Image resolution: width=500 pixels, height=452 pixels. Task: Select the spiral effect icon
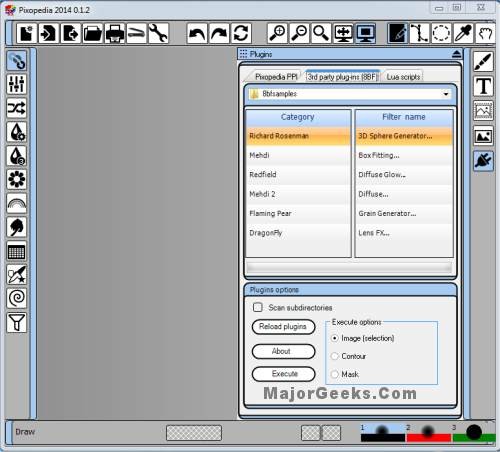click(x=16, y=298)
